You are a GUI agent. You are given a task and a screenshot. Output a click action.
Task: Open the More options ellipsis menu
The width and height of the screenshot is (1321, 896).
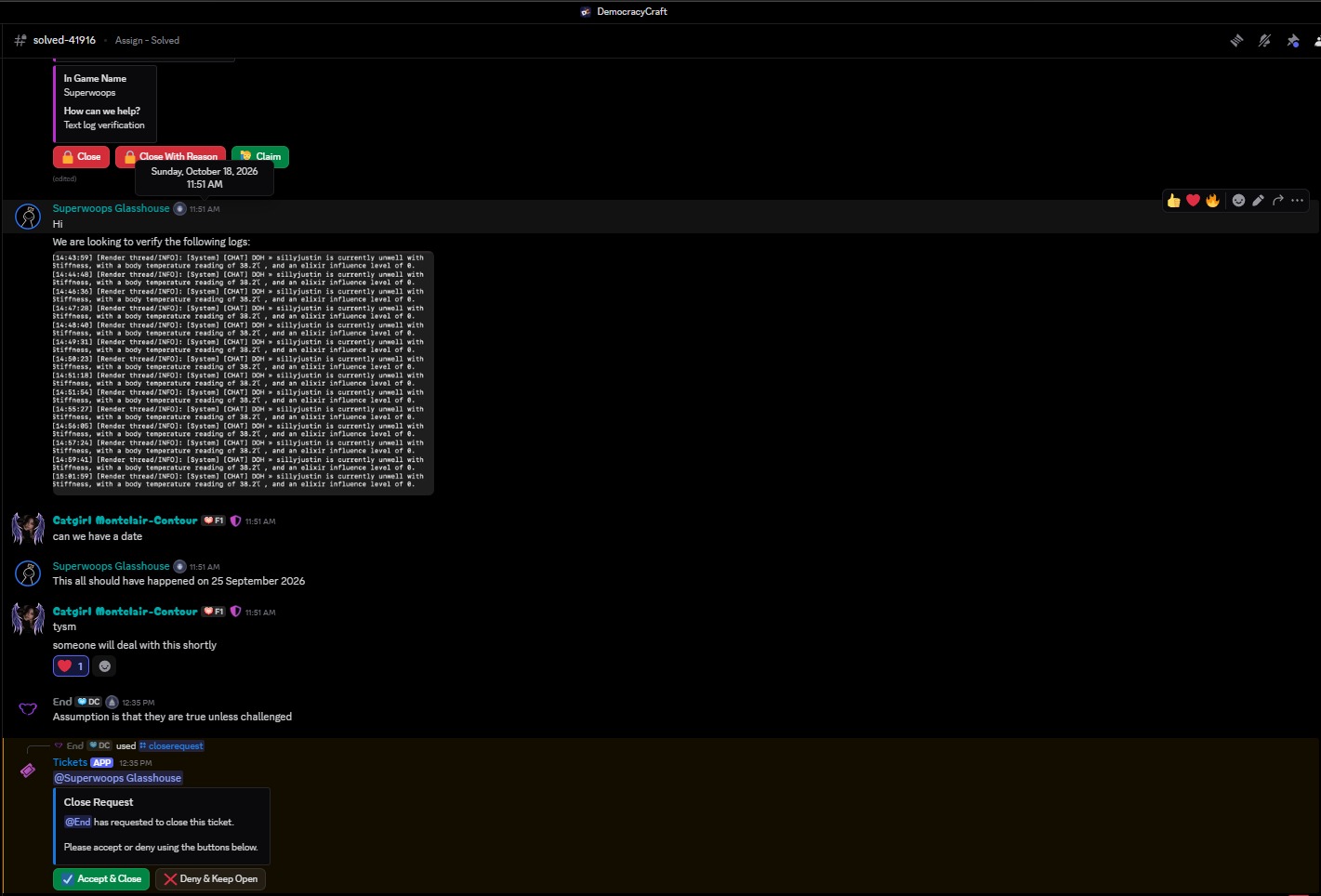click(x=1298, y=200)
